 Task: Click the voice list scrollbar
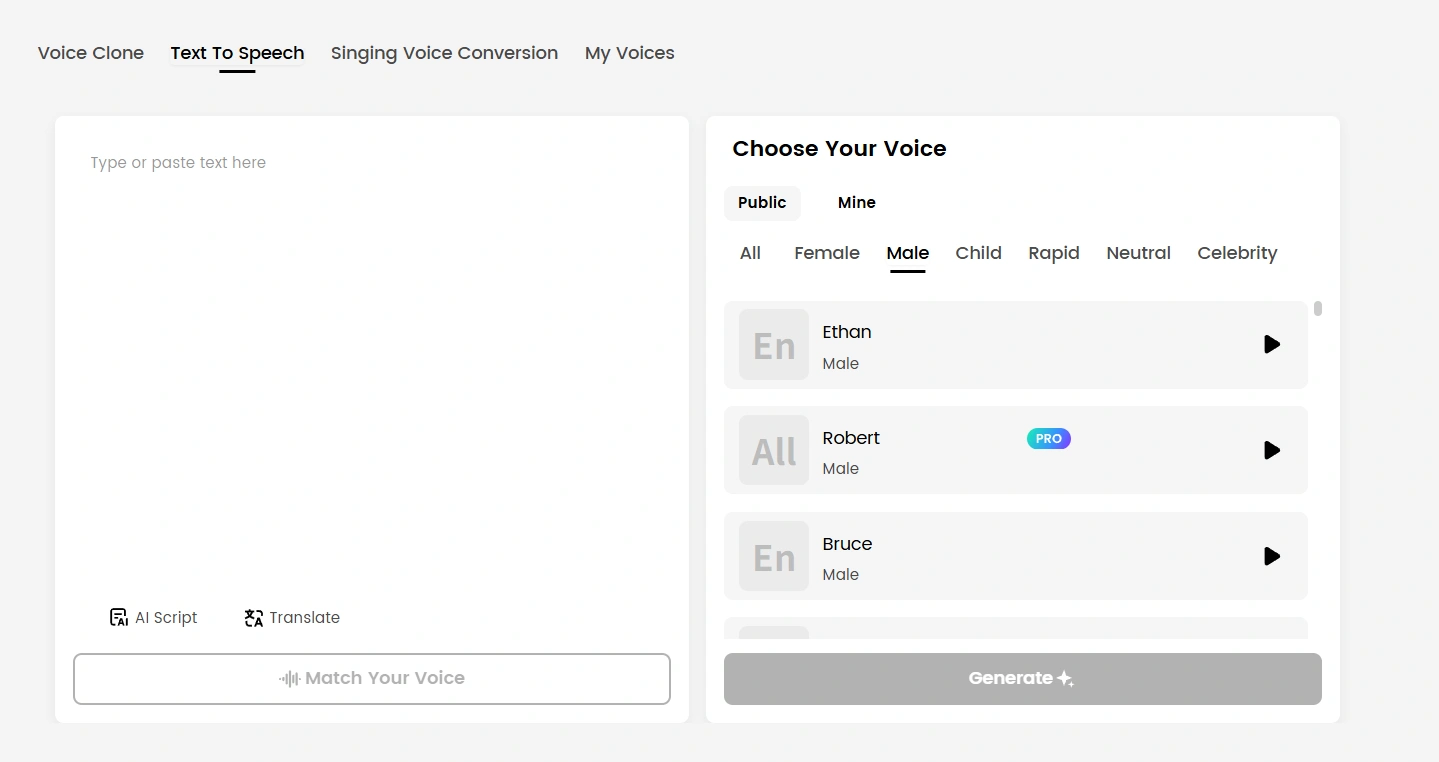(x=1318, y=309)
